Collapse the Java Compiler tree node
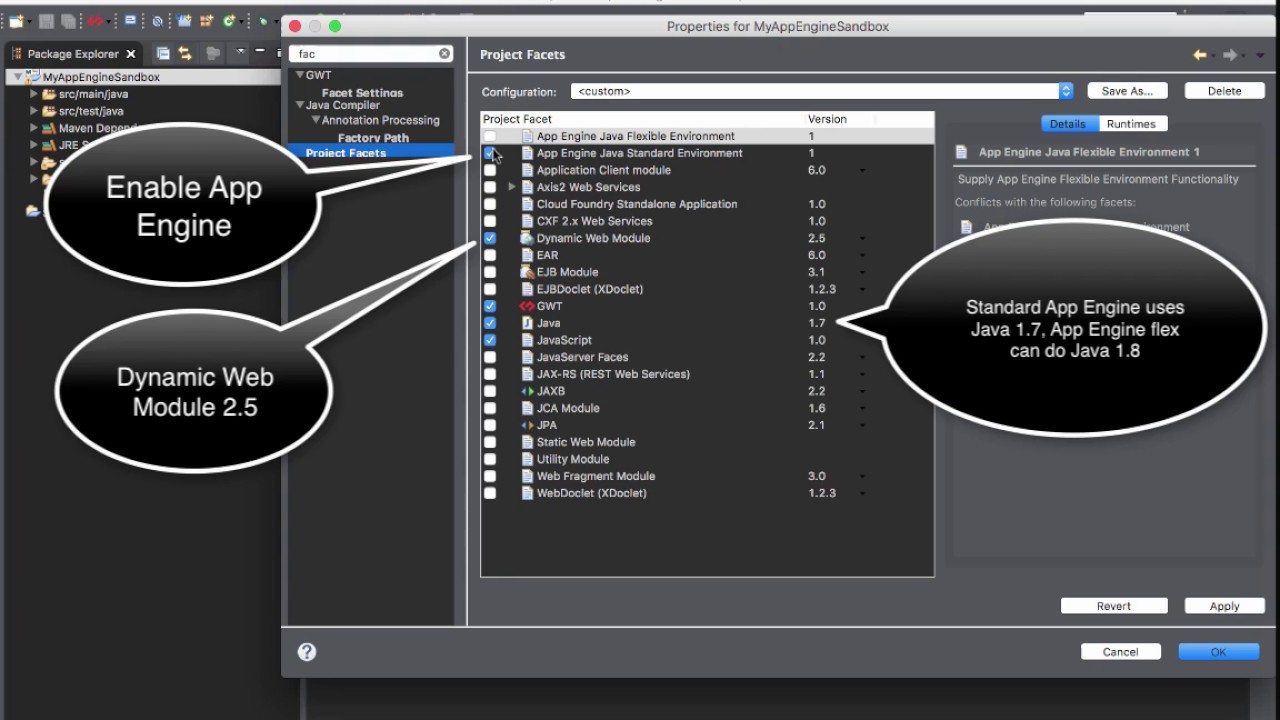This screenshot has width=1280, height=720. coord(299,105)
